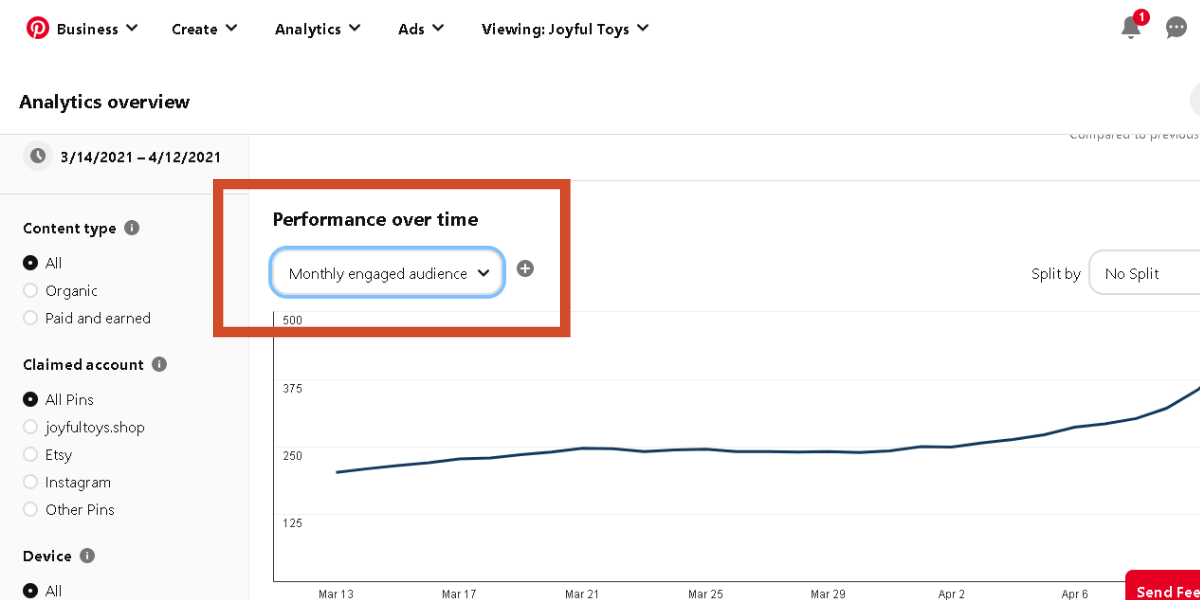Viewport: 1200px width, 600px height.
Task: Click the Pinterest logo icon
Action: tap(37, 28)
